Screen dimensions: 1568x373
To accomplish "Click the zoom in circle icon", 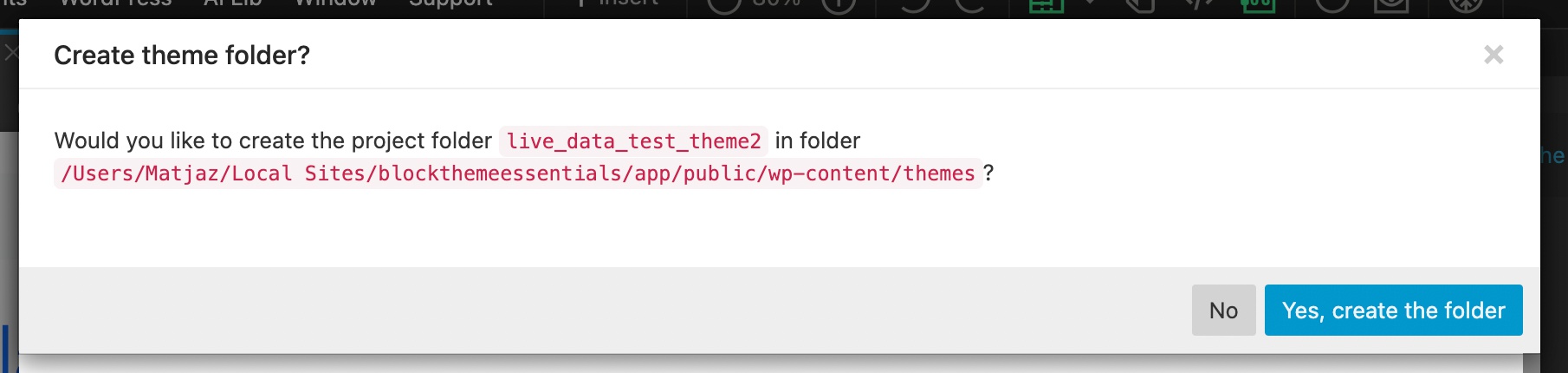I will 838,4.
